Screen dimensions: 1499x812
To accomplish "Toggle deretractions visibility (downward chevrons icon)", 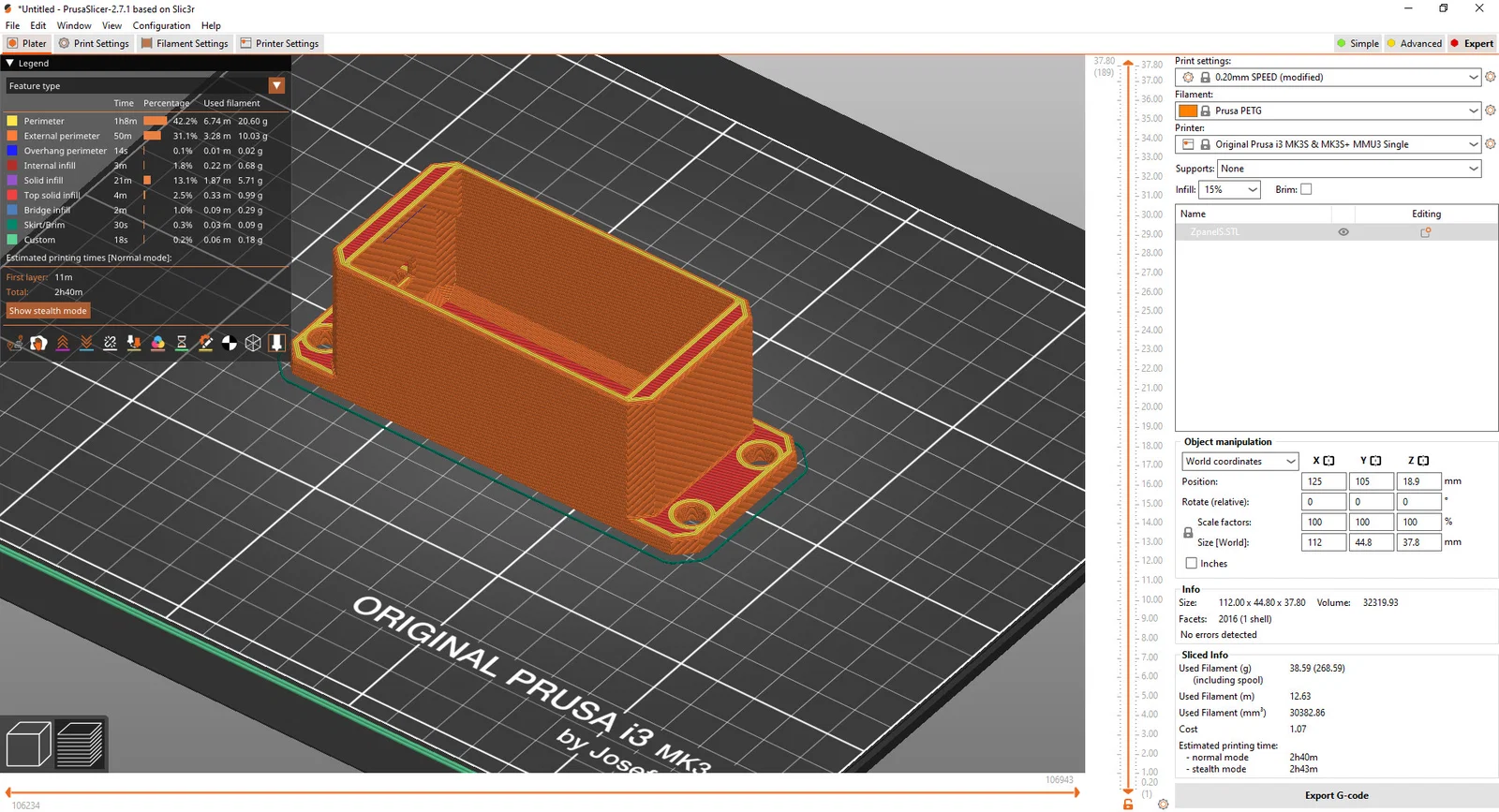I will pos(86,343).
